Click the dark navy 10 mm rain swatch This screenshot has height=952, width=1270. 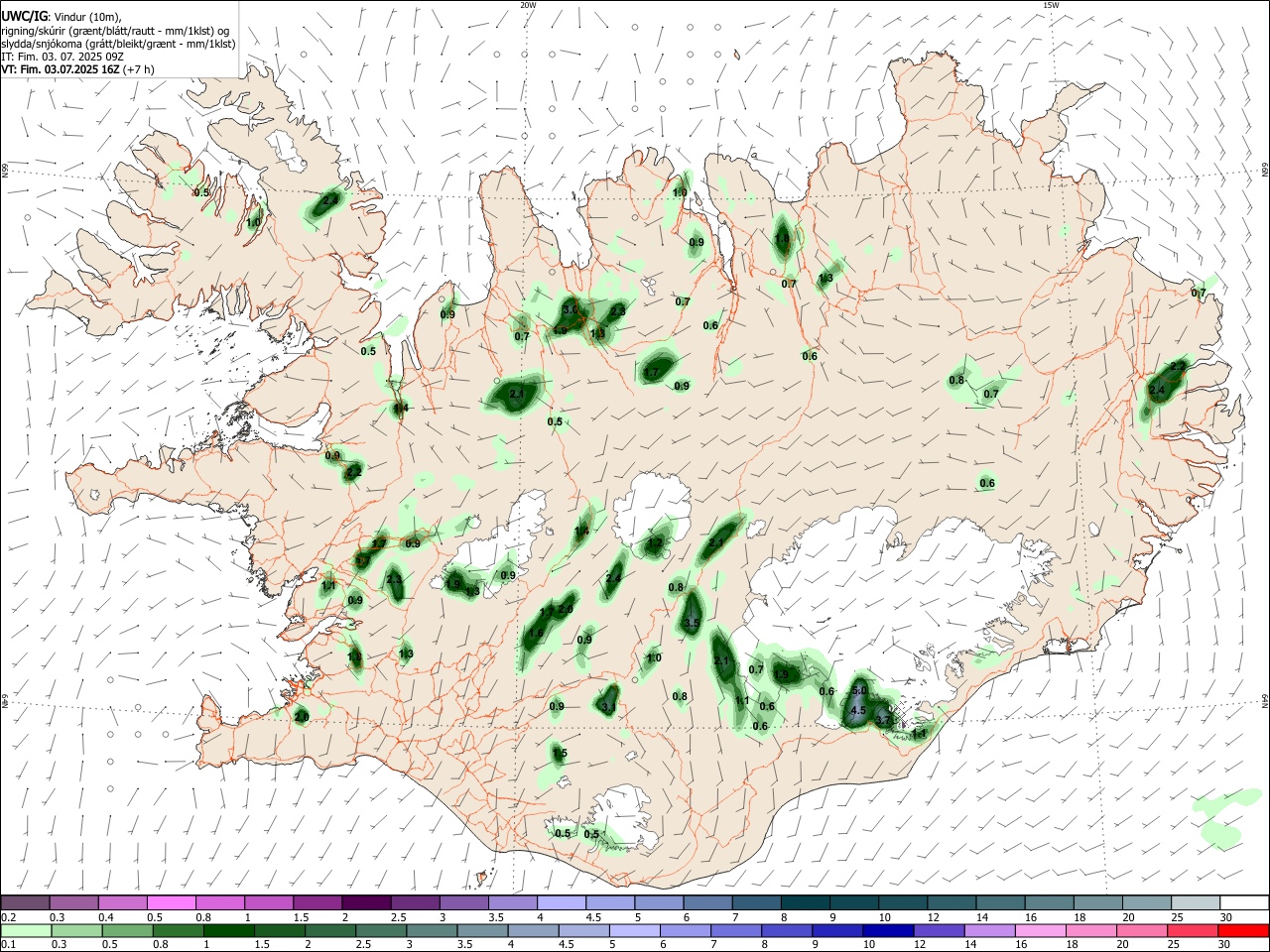[887, 930]
